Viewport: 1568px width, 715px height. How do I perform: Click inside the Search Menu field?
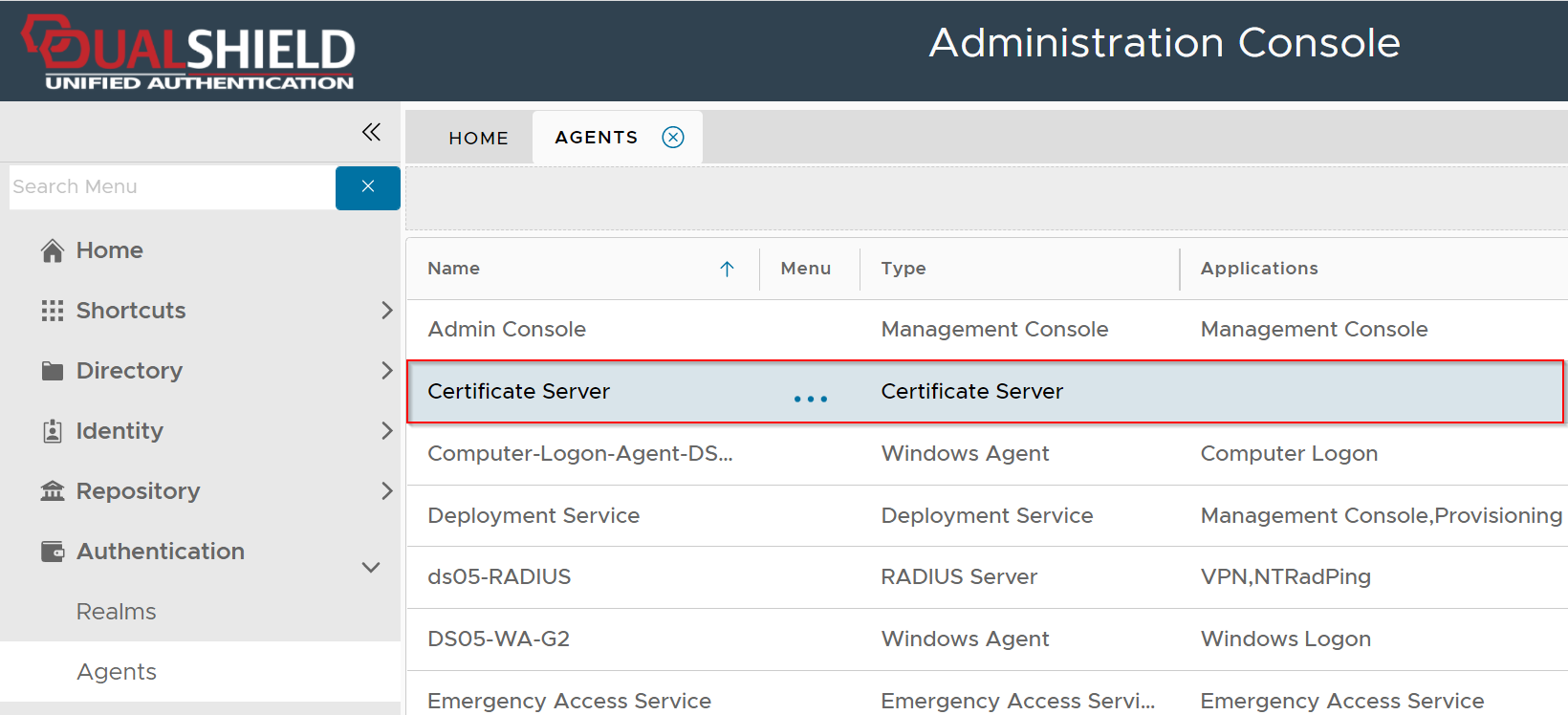(x=172, y=187)
